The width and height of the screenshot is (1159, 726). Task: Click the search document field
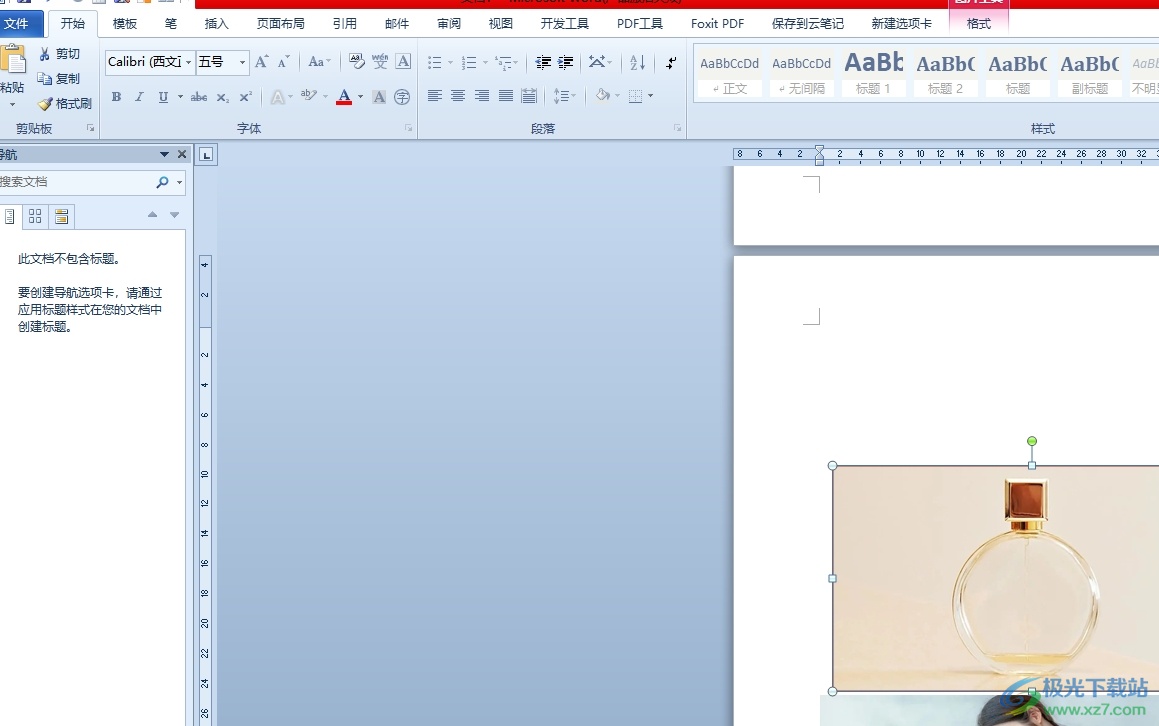click(x=74, y=182)
